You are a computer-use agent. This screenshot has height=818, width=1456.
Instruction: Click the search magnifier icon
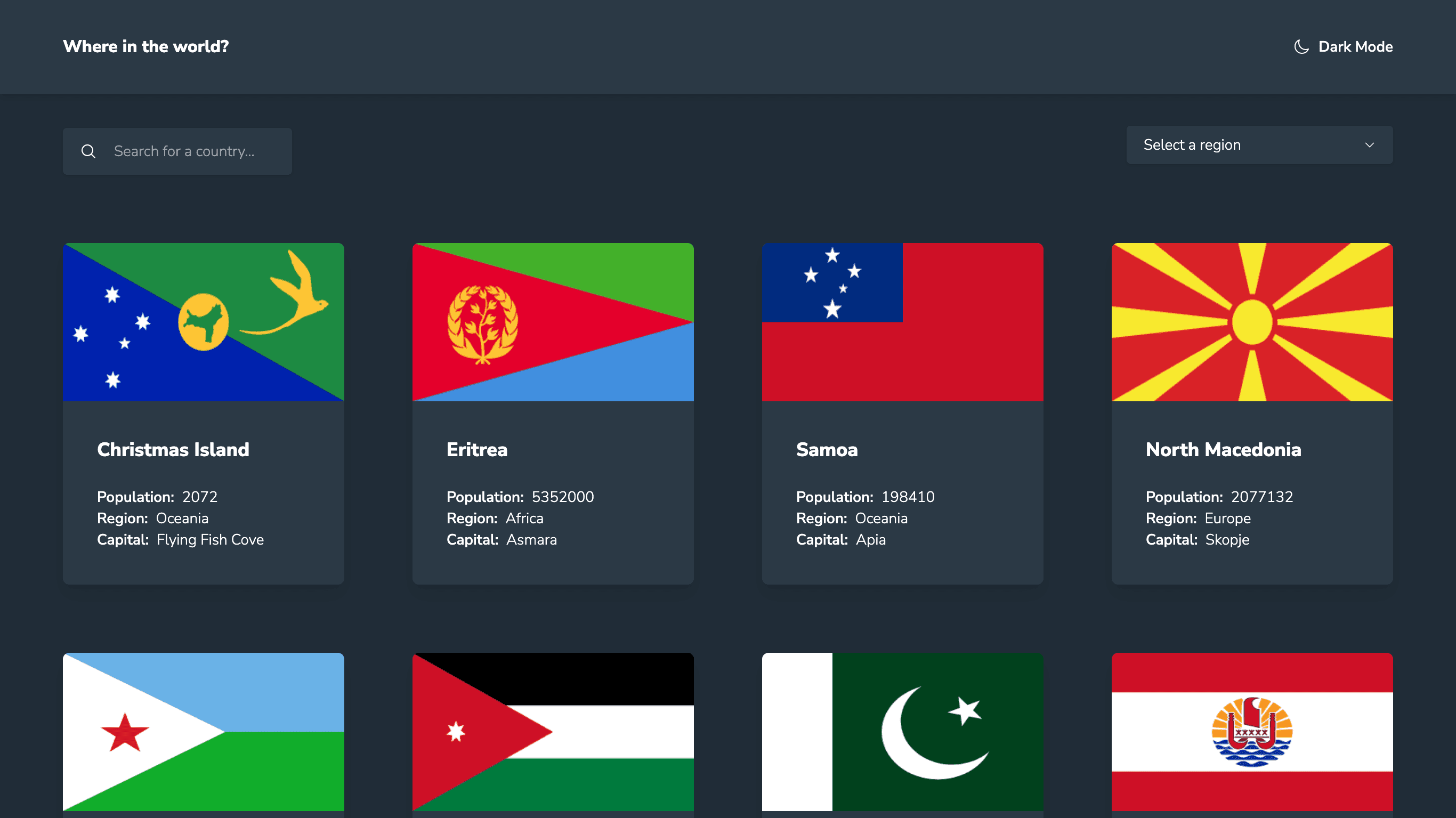pos(88,151)
